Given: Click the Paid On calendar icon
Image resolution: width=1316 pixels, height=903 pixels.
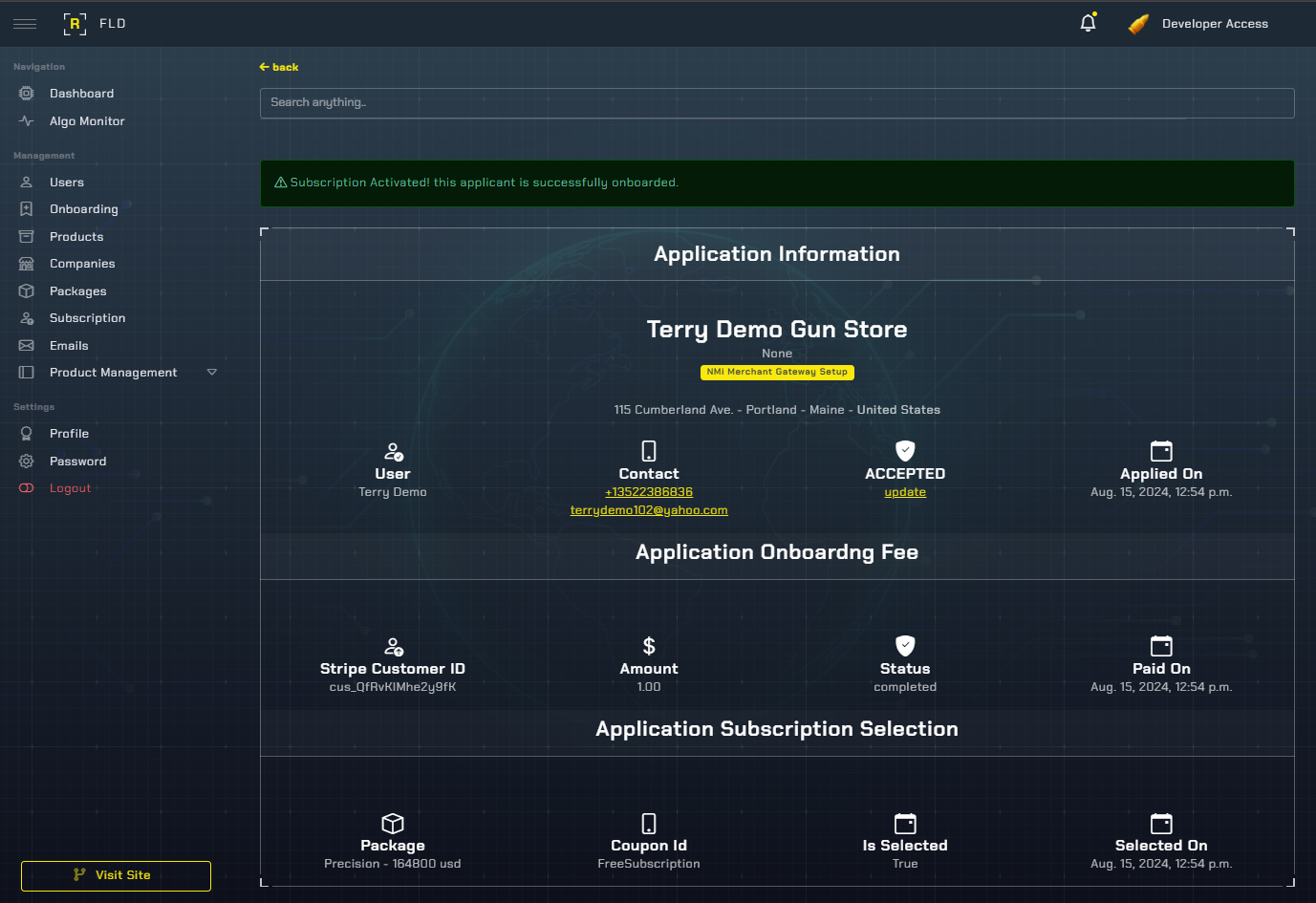Looking at the screenshot, I should [1161, 646].
